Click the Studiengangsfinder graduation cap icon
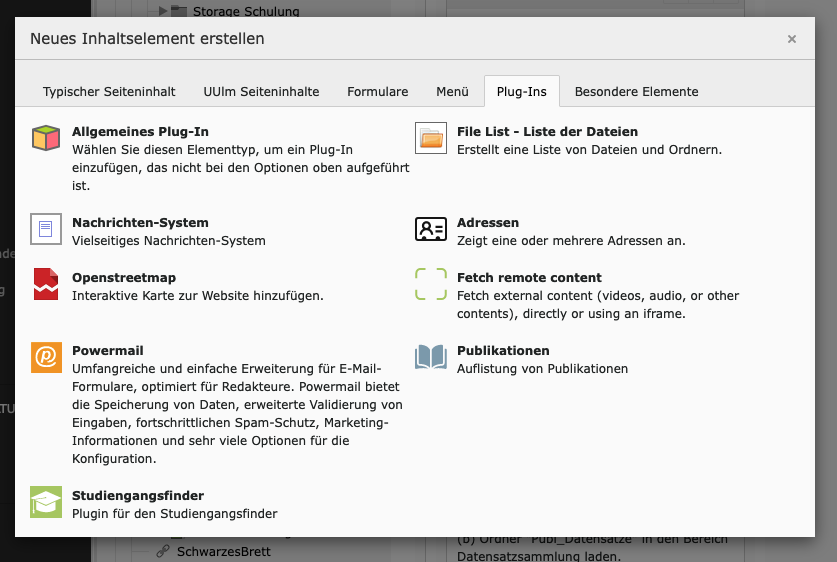Viewport: 837px width, 562px height. 46,503
